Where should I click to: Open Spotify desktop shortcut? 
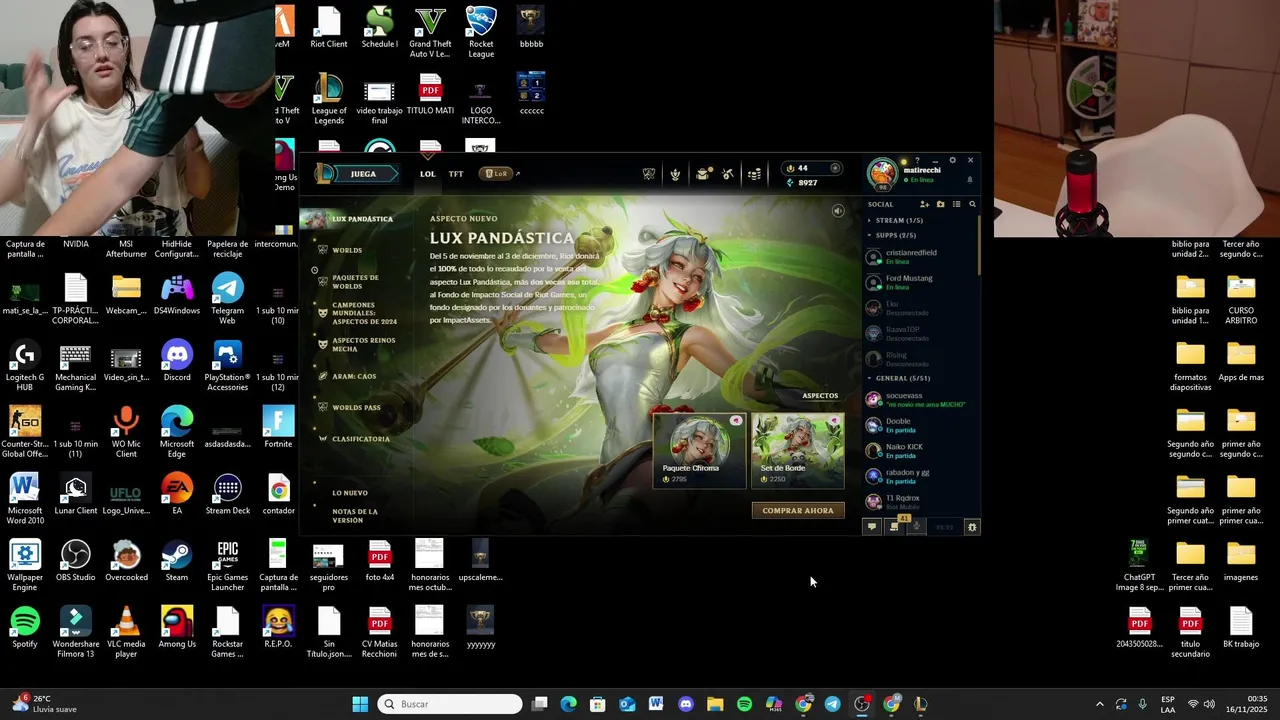pyautogui.click(x=25, y=628)
